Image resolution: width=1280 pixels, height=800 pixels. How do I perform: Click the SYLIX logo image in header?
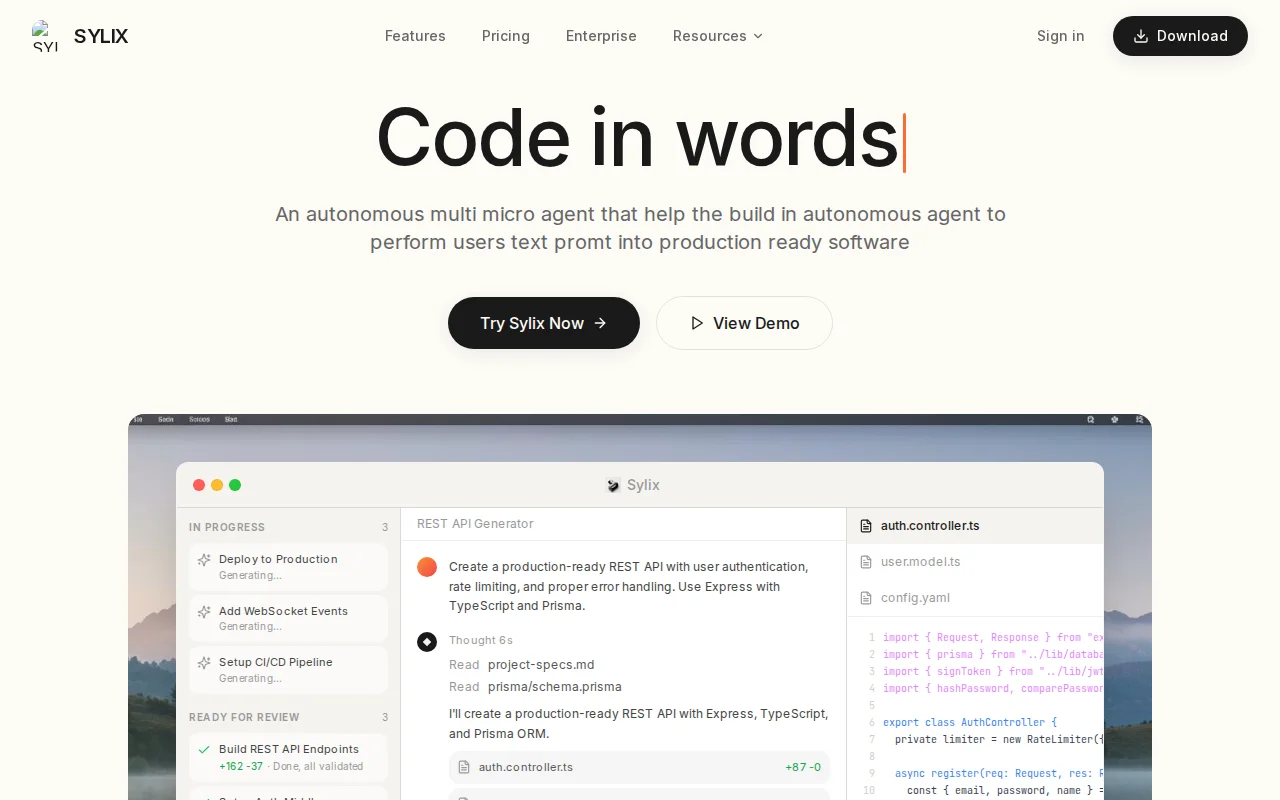coord(45,36)
